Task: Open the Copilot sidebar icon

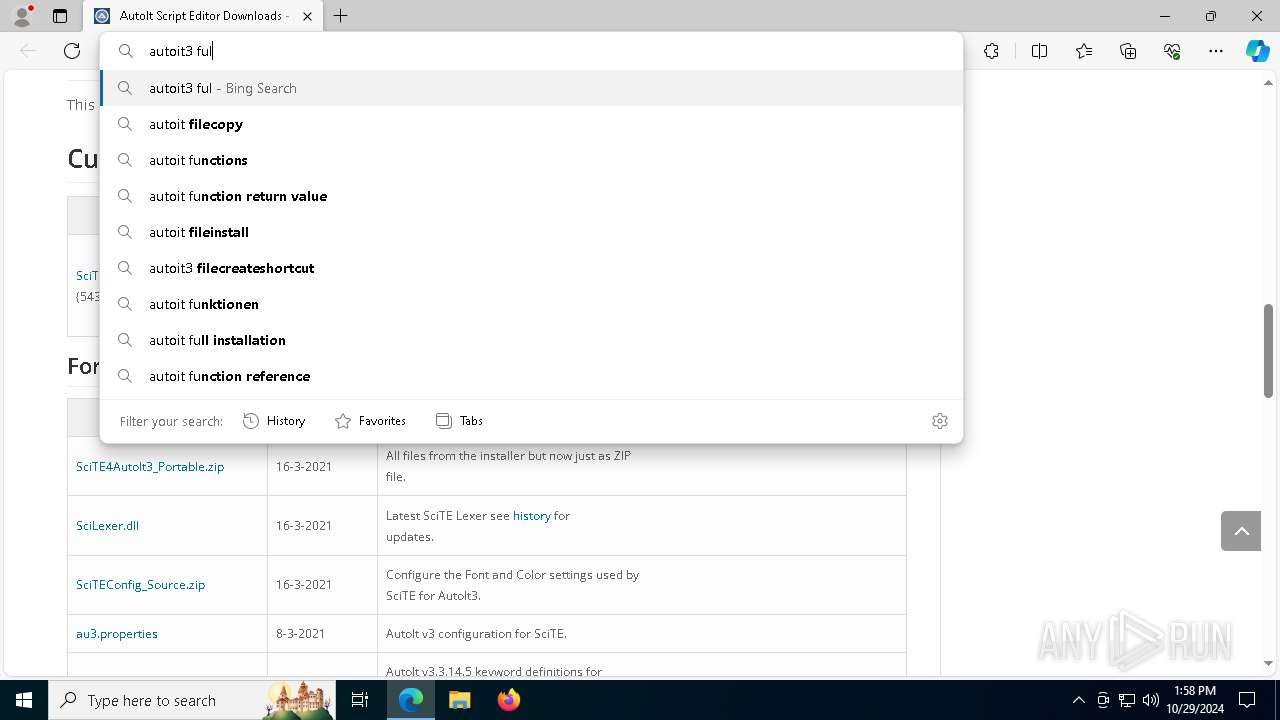Action: [1257, 51]
